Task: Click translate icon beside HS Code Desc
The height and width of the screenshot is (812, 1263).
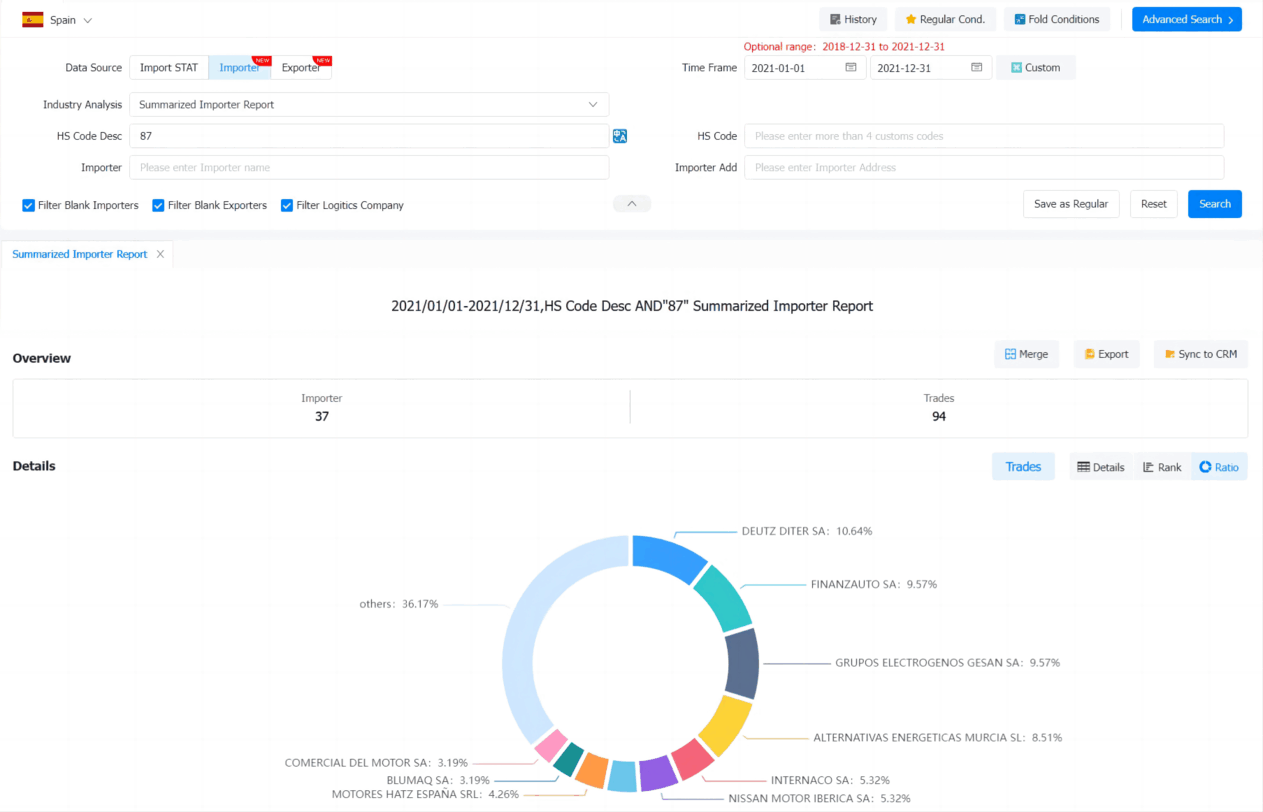Action: click(620, 136)
